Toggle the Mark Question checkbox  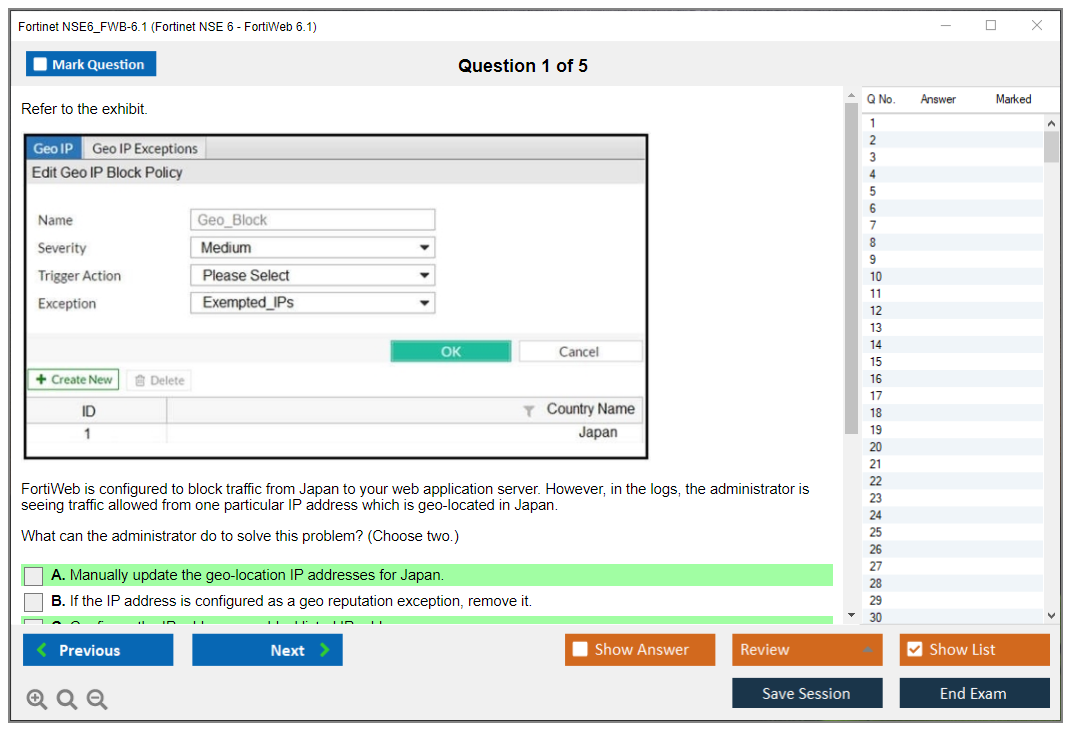(x=41, y=64)
